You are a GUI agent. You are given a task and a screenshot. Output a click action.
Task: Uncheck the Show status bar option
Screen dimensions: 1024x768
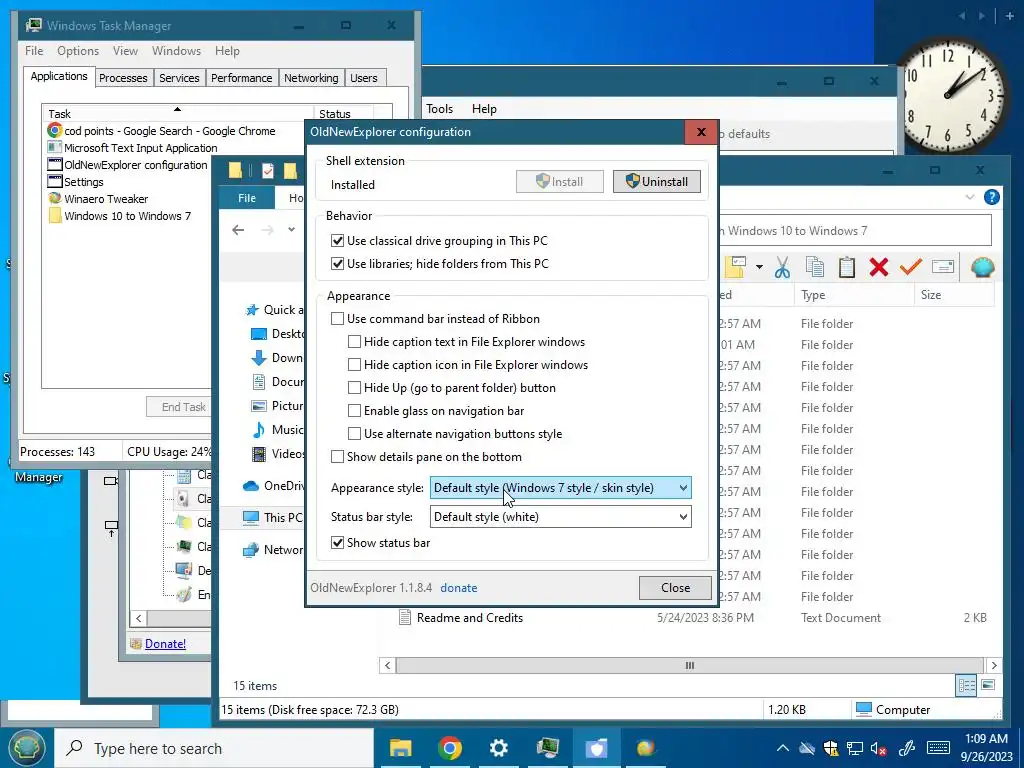click(x=338, y=543)
